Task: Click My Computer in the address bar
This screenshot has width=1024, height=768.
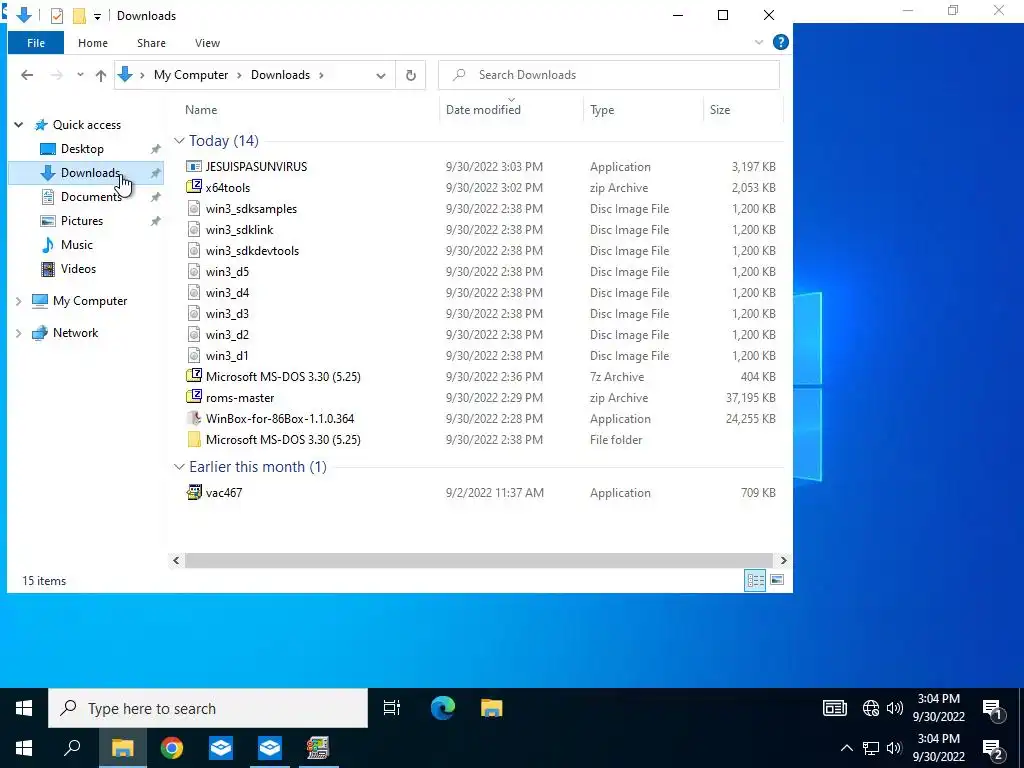Action: pyautogui.click(x=191, y=75)
